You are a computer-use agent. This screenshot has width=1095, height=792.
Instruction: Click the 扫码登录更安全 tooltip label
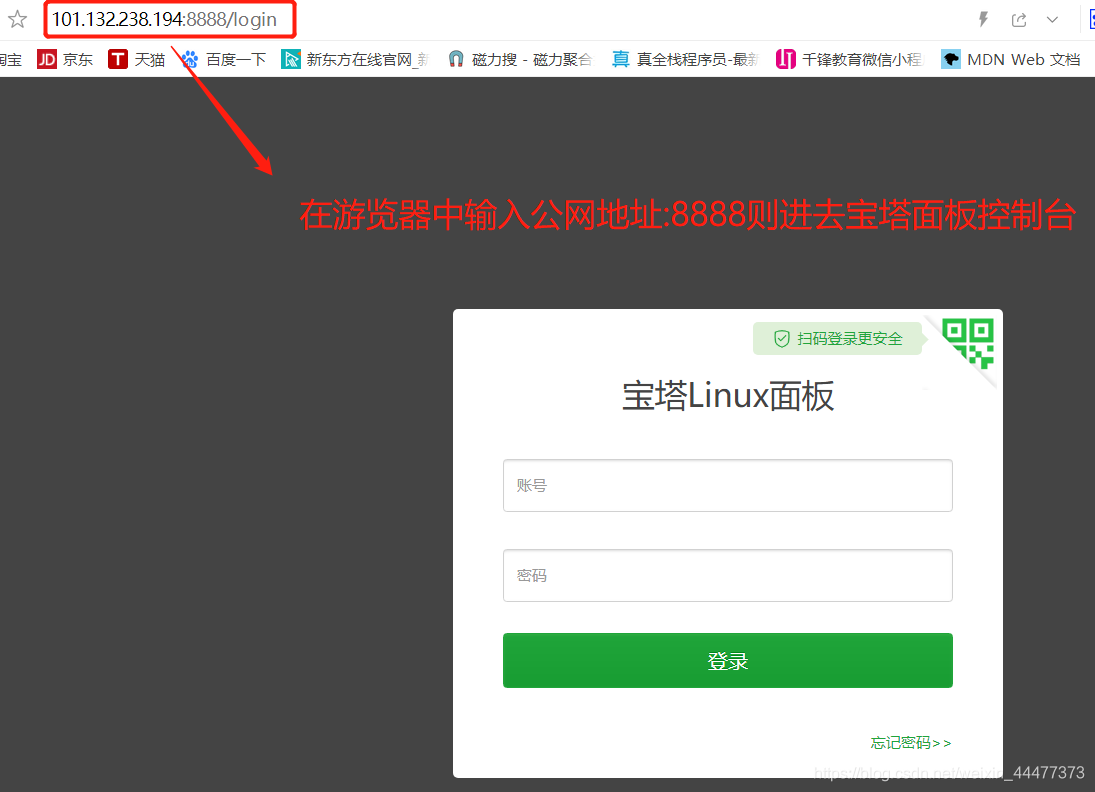[x=838, y=339]
